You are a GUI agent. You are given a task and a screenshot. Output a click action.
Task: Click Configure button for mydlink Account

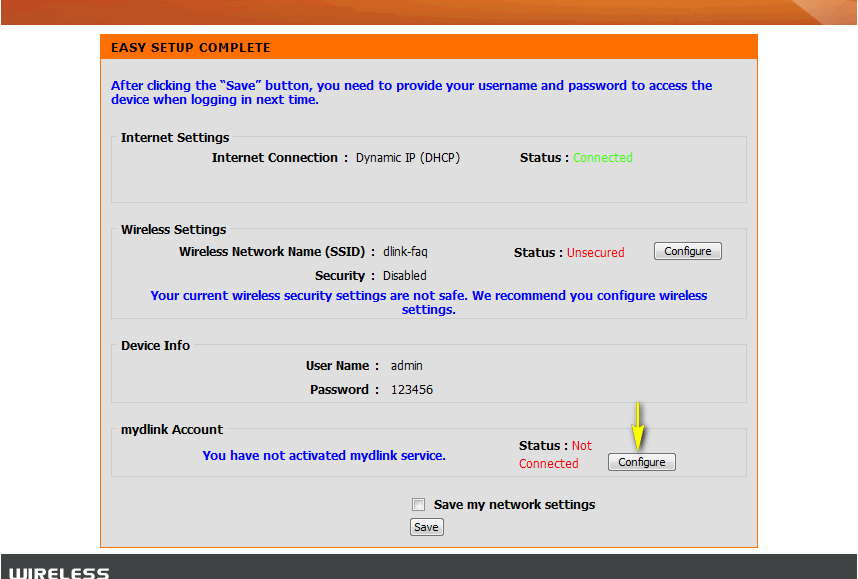click(x=641, y=462)
